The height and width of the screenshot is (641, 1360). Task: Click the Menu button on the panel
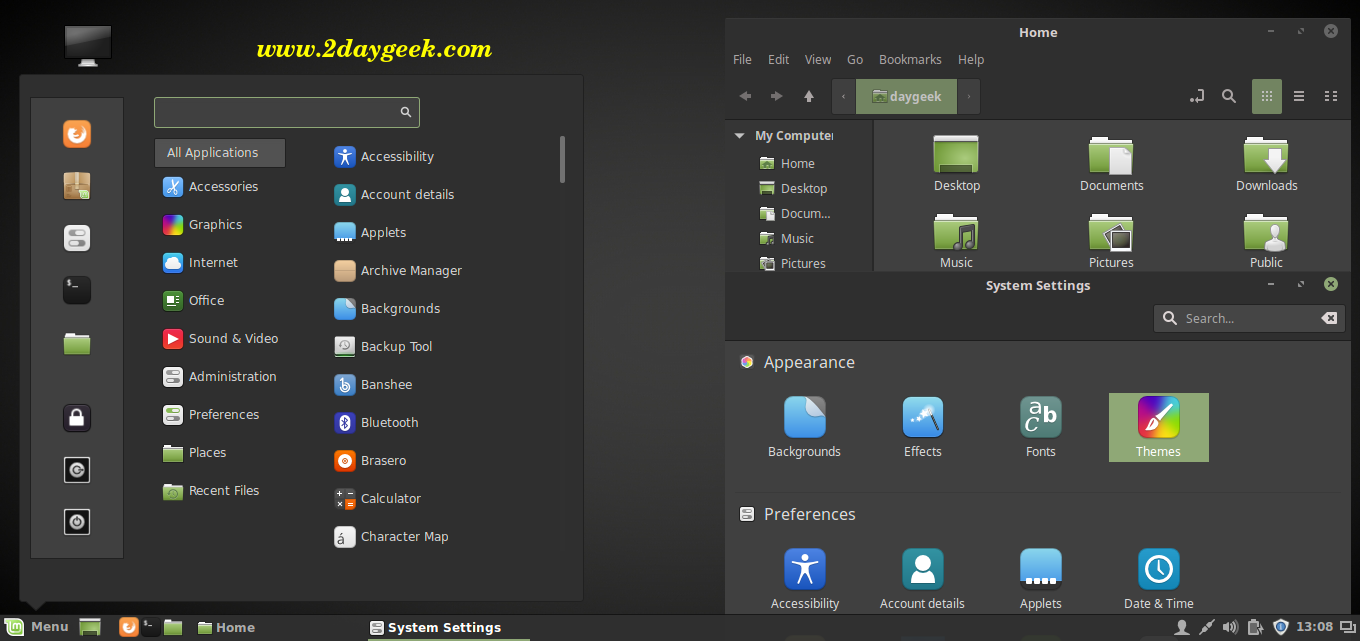[x=37, y=627]
